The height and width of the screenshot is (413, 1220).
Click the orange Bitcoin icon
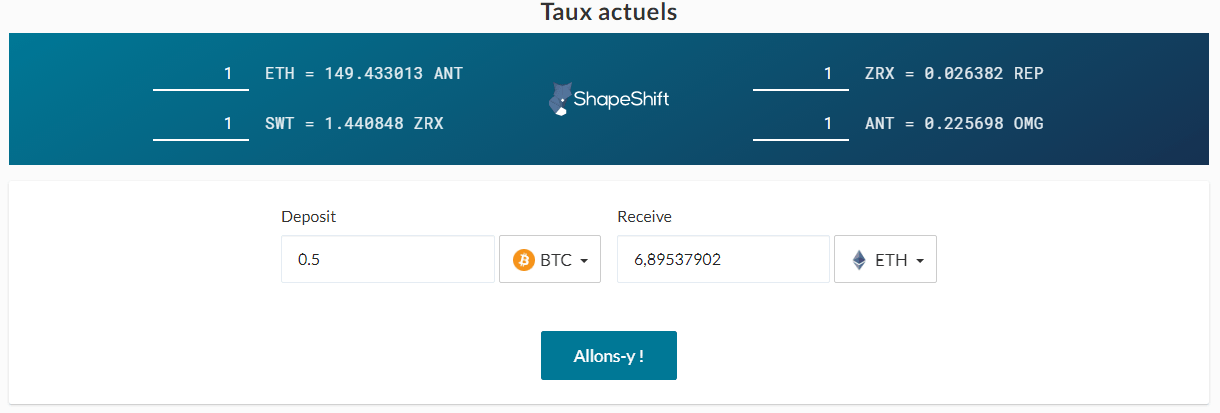coord(524,260)
